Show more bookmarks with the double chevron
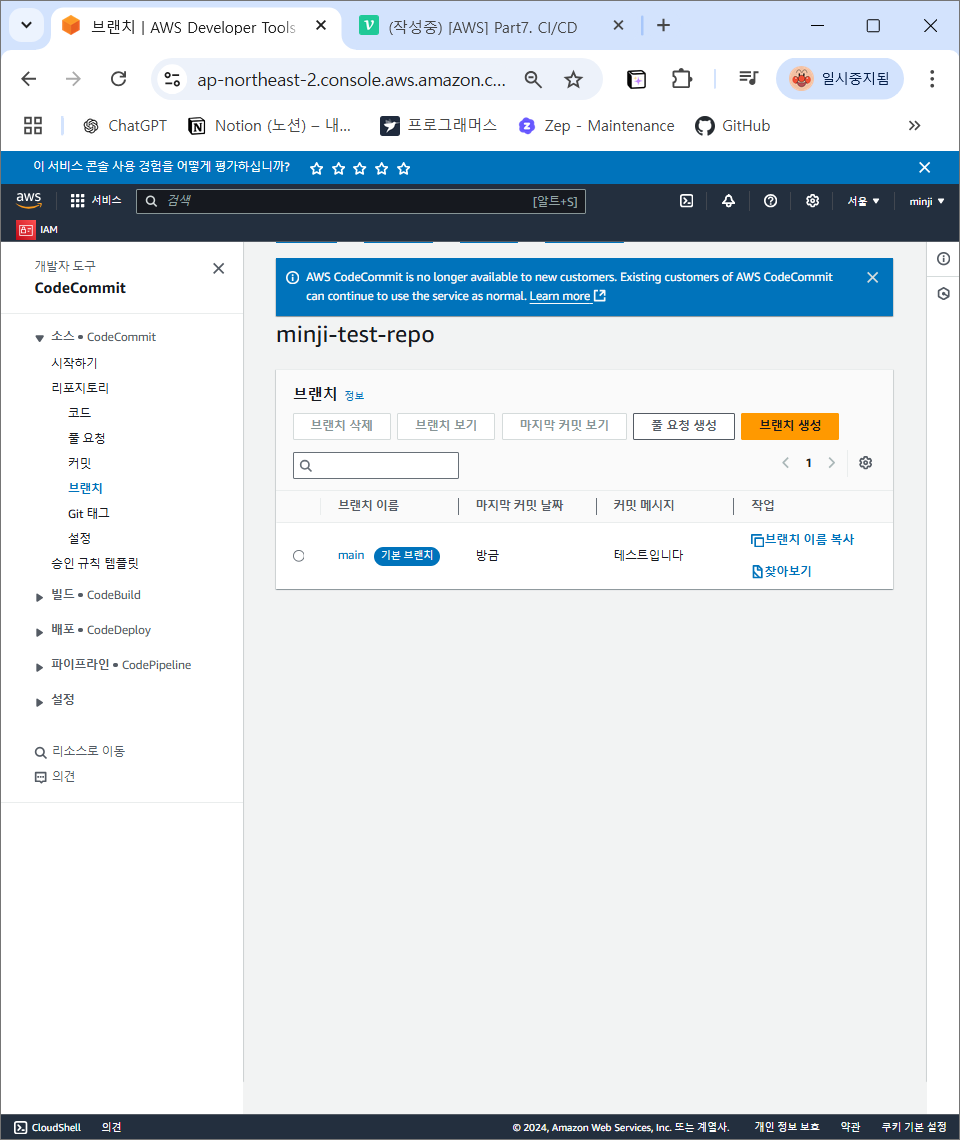Image resolution: width=960 pixels, height=1140 pixels. [914, 126]
